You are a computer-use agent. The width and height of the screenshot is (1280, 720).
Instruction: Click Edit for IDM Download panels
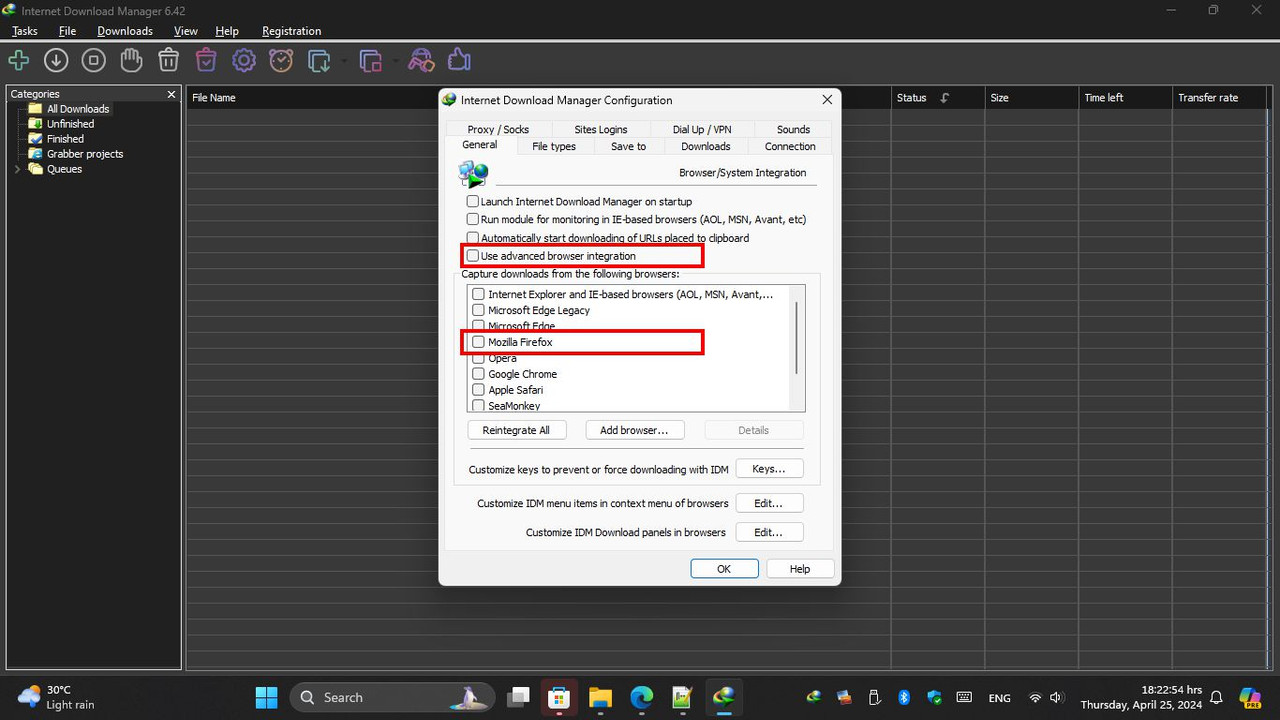click(769, 532)
